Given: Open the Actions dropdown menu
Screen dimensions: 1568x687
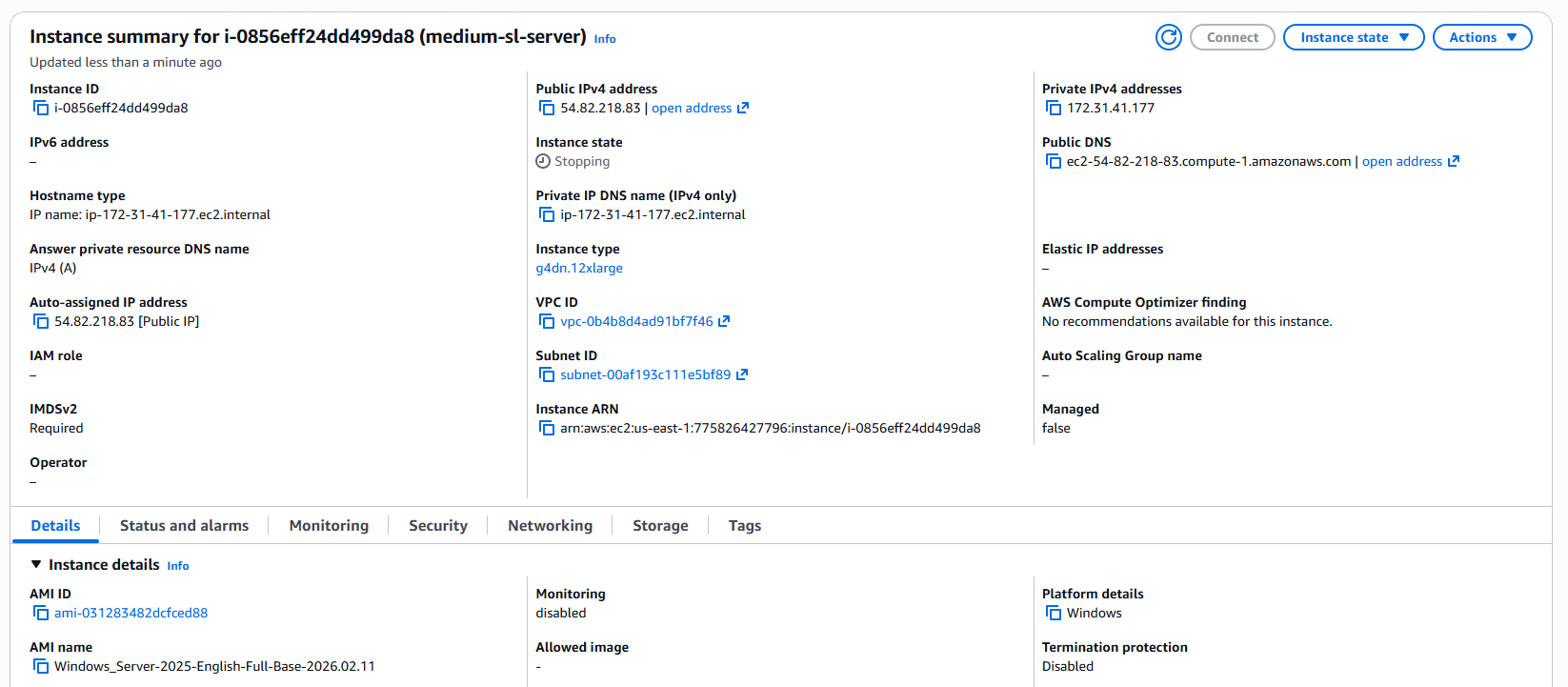Looking at the screenshot, I should tap(1482, 37).
